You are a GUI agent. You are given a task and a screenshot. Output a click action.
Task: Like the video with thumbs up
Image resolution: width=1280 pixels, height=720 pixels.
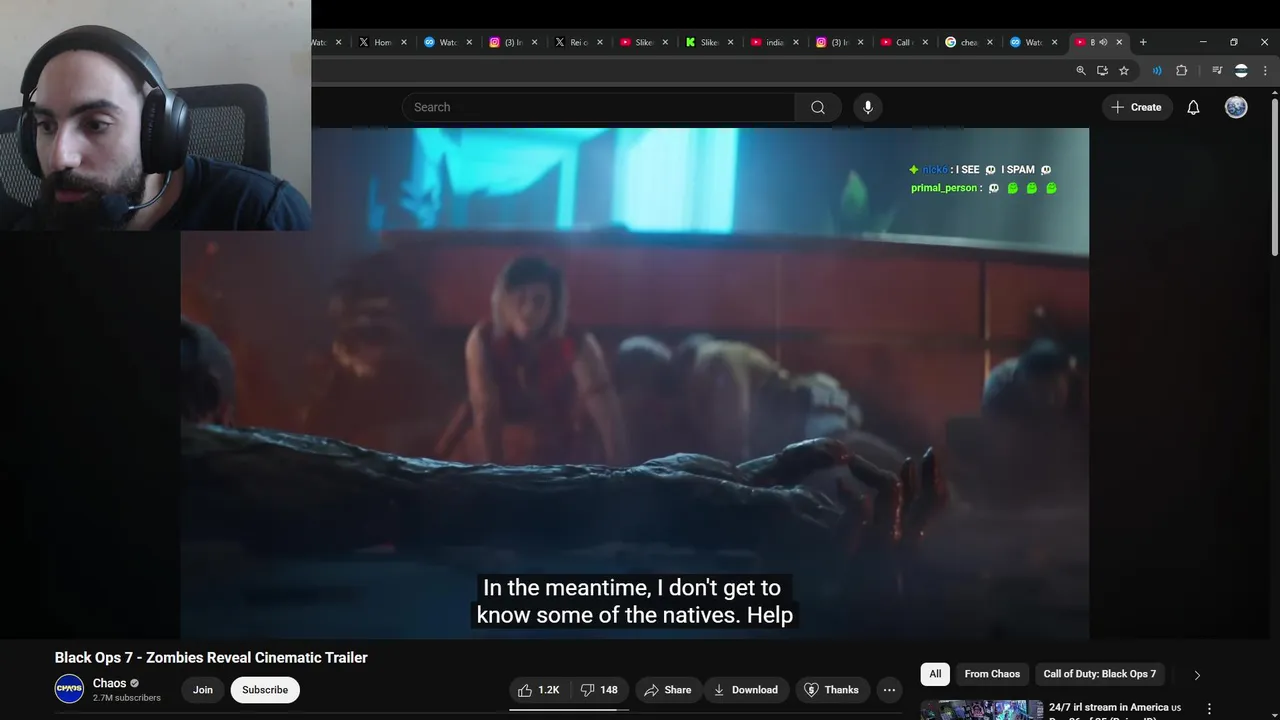tap(539, 690)
